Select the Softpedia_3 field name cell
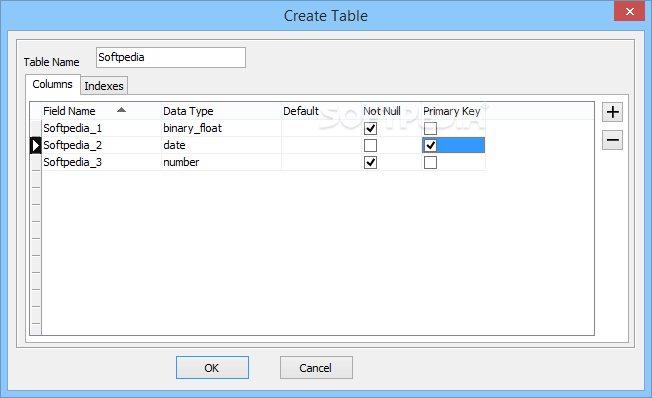Image resolution: width=652 pixels, height=398 pixels. (101, 162)
